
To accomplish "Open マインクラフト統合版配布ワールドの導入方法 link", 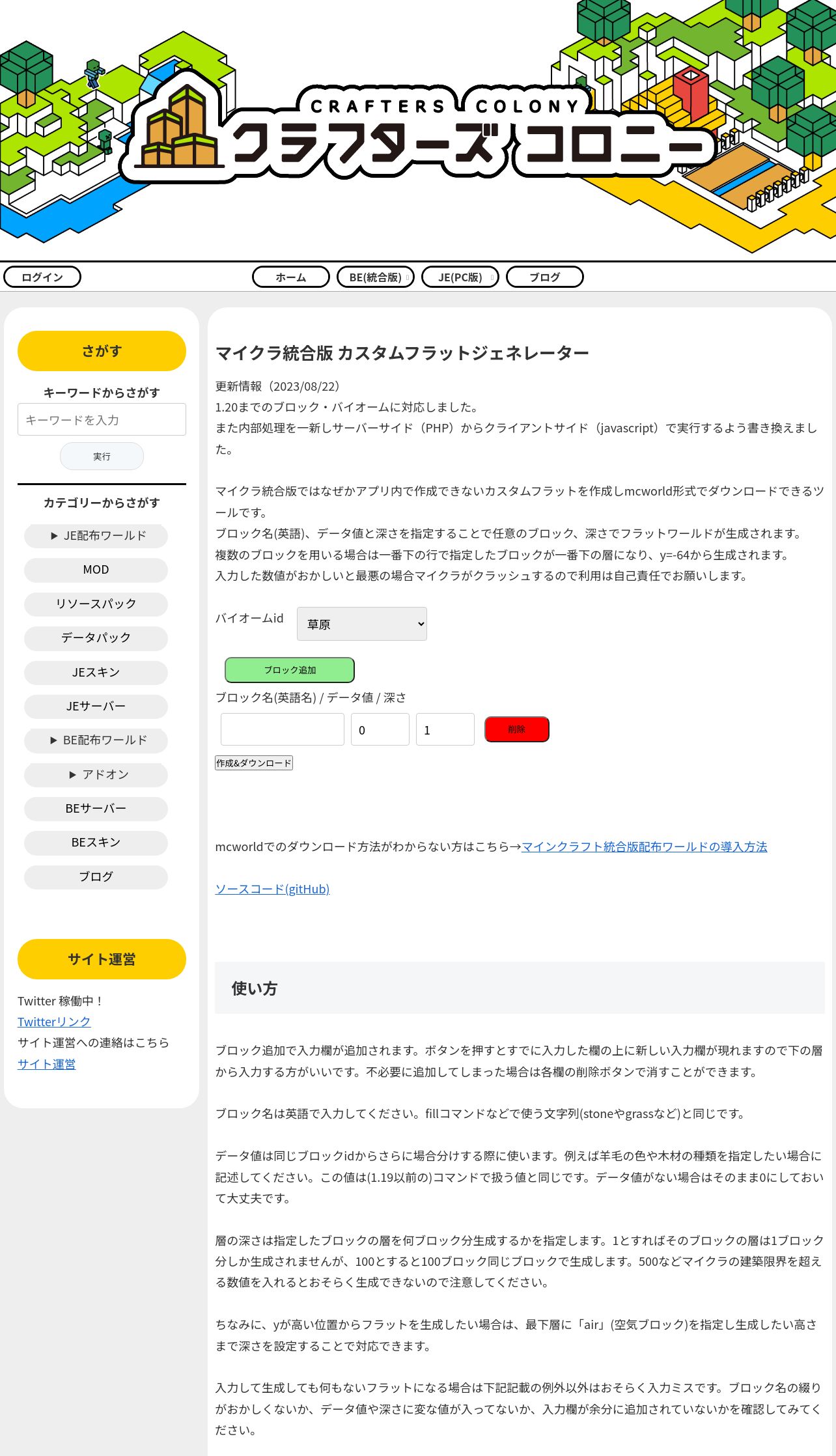I will click(x=645, y=847).
